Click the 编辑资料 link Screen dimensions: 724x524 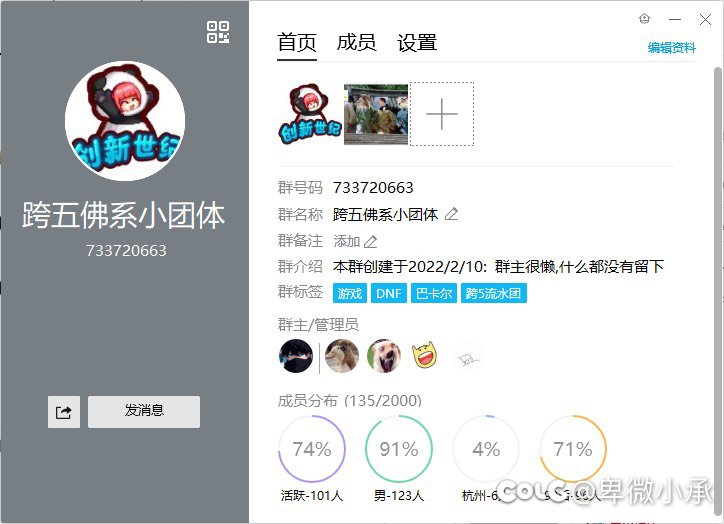point(671,48)
